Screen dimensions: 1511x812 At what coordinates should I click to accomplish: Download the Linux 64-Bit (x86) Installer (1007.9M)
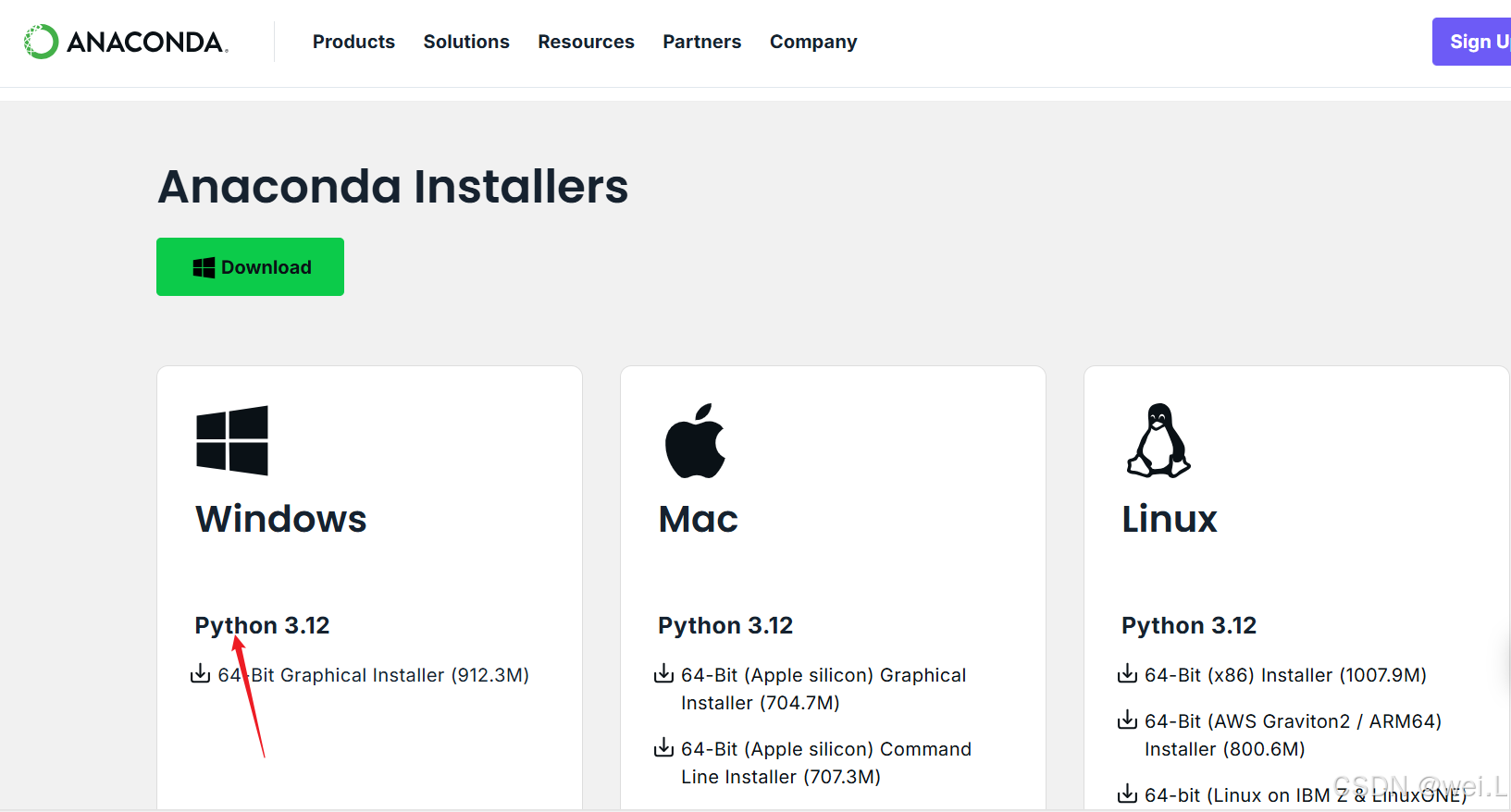[1285, 675]
